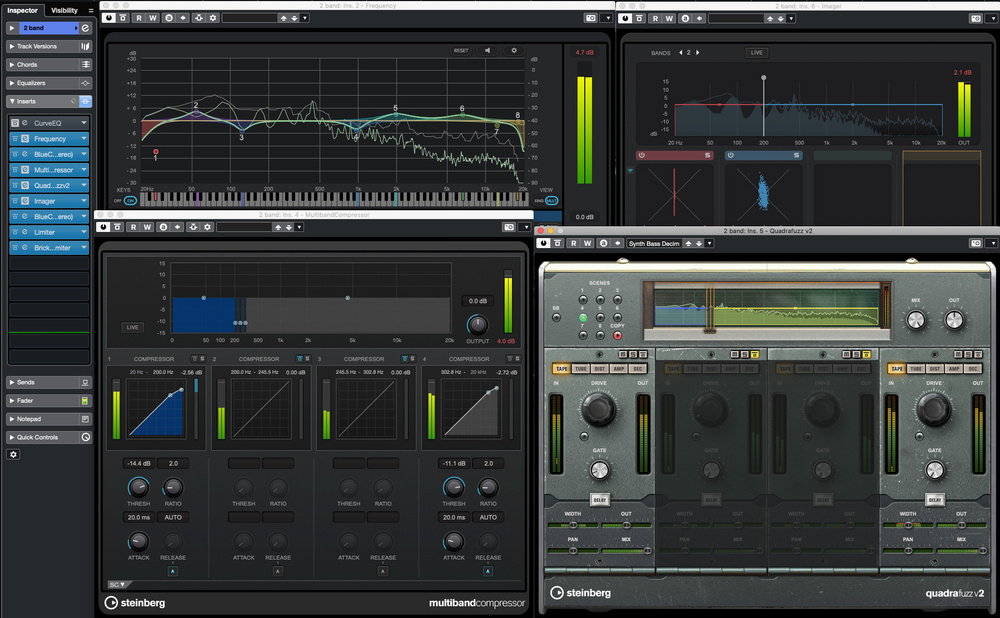Expand the Sends section
This screenshot has width=1000, height=618.
click(49, 382)
